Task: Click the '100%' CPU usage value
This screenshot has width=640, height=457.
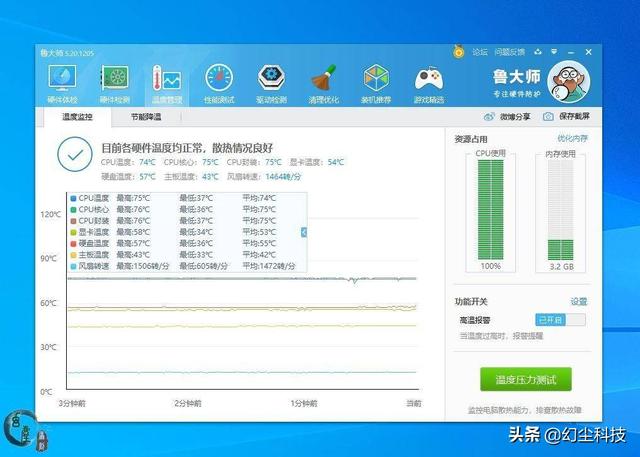Action: point(491,266)
